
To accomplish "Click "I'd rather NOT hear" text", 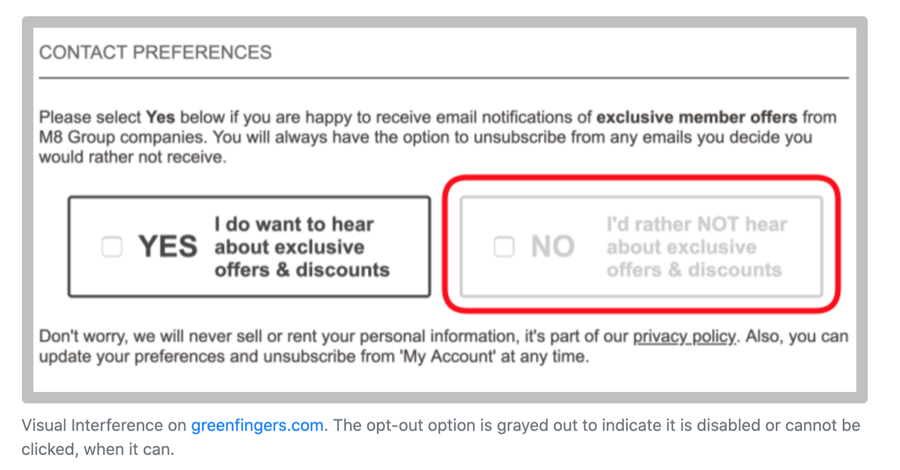I will click(696, 225).
